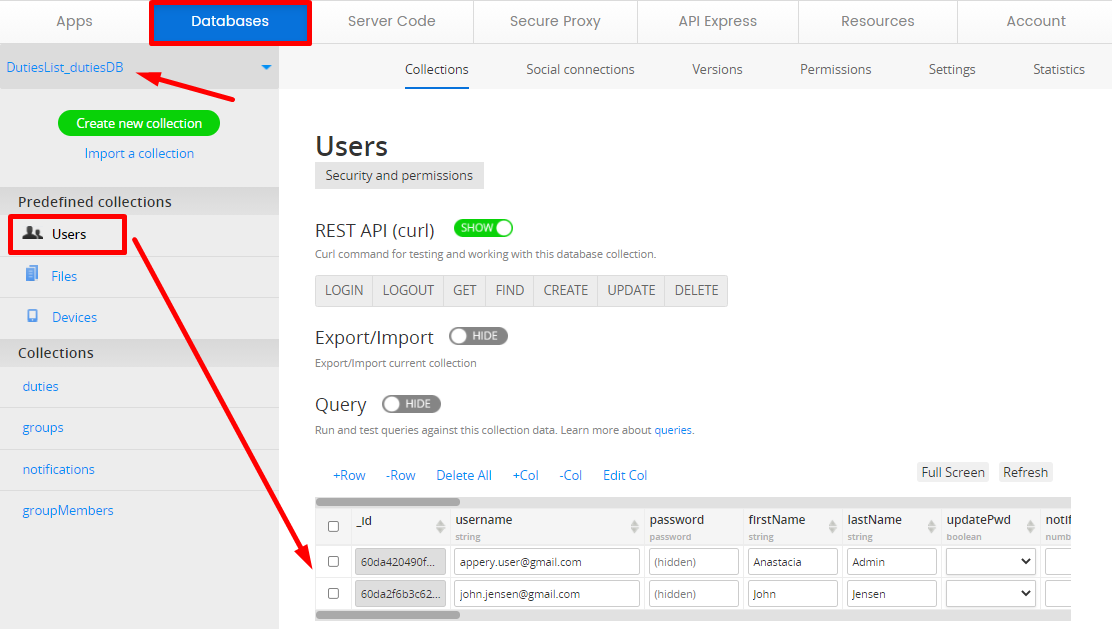The height and width of the screenshot is (629, 1112).
Task: Click the bottom horizontal table scrollbar
Action: [388, 615]
